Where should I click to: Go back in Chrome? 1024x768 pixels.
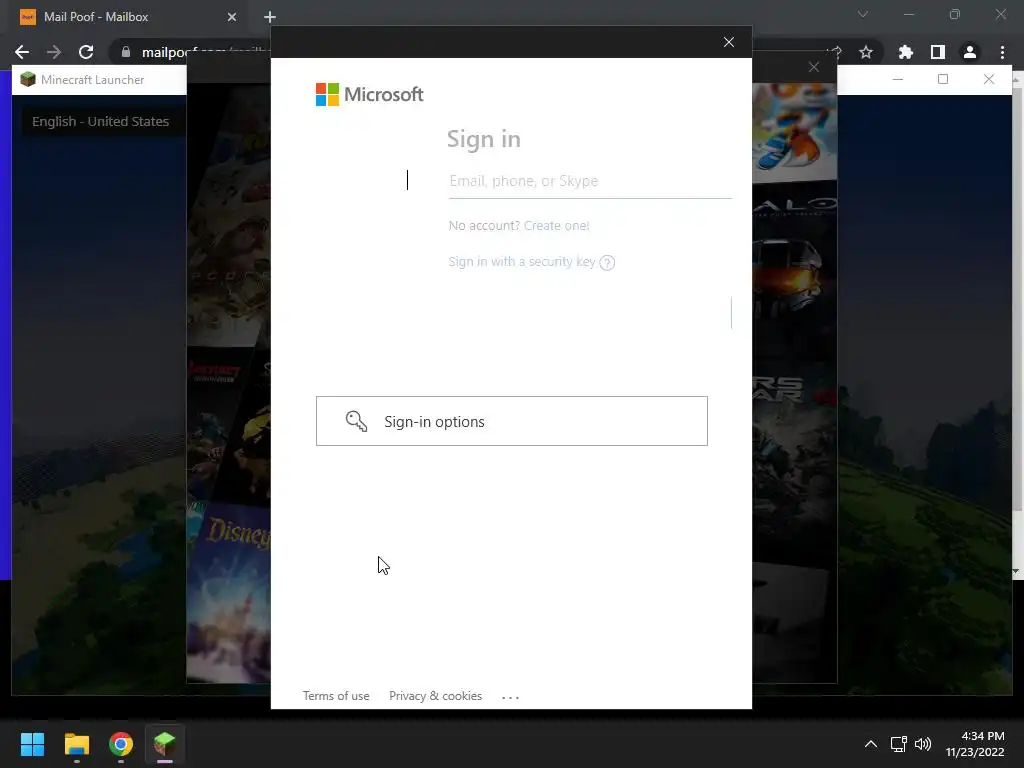(x=22, y=52)
